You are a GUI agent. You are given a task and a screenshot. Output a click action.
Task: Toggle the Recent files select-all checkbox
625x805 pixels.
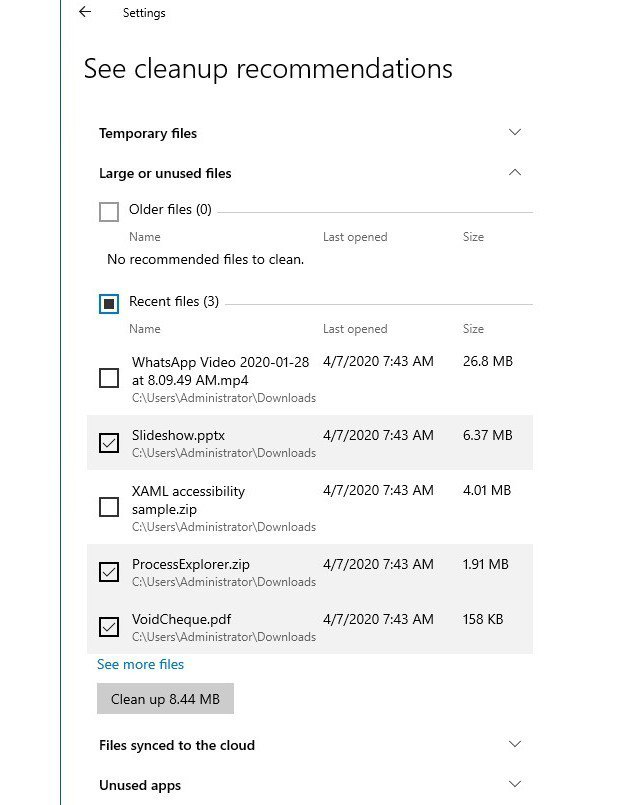[109, 303]
